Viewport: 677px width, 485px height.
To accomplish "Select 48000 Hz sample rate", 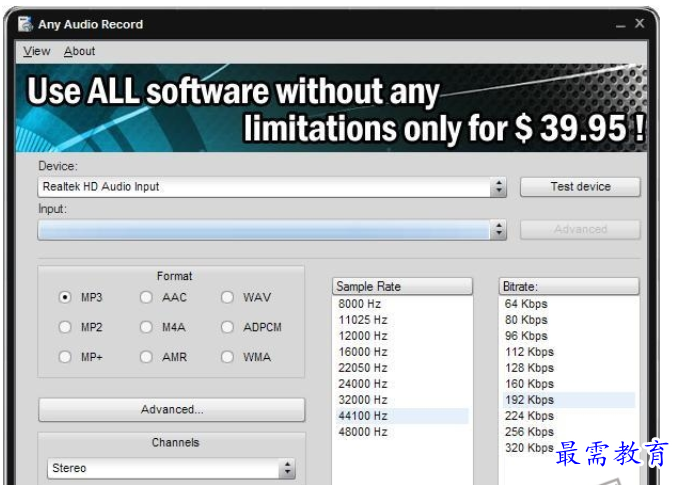I will tap(402, 432).
